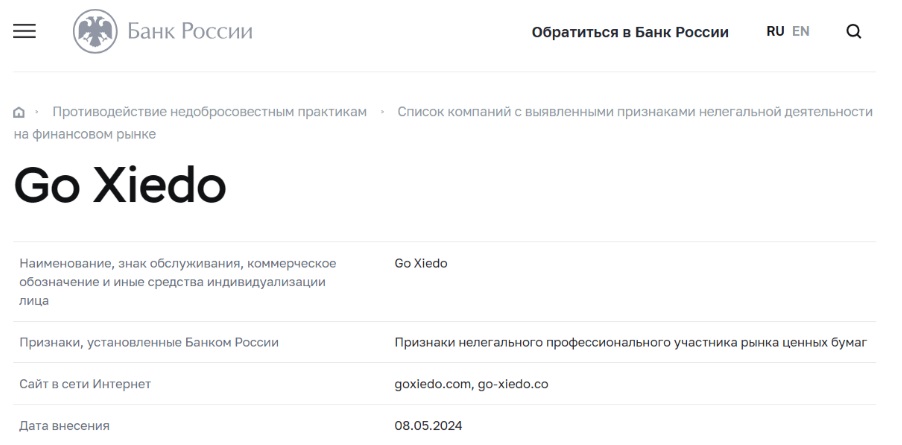This screenshot has height=445, width=902.
Task: Click the large 'Go Xiedo' page heading
Action: coord(120,185)
